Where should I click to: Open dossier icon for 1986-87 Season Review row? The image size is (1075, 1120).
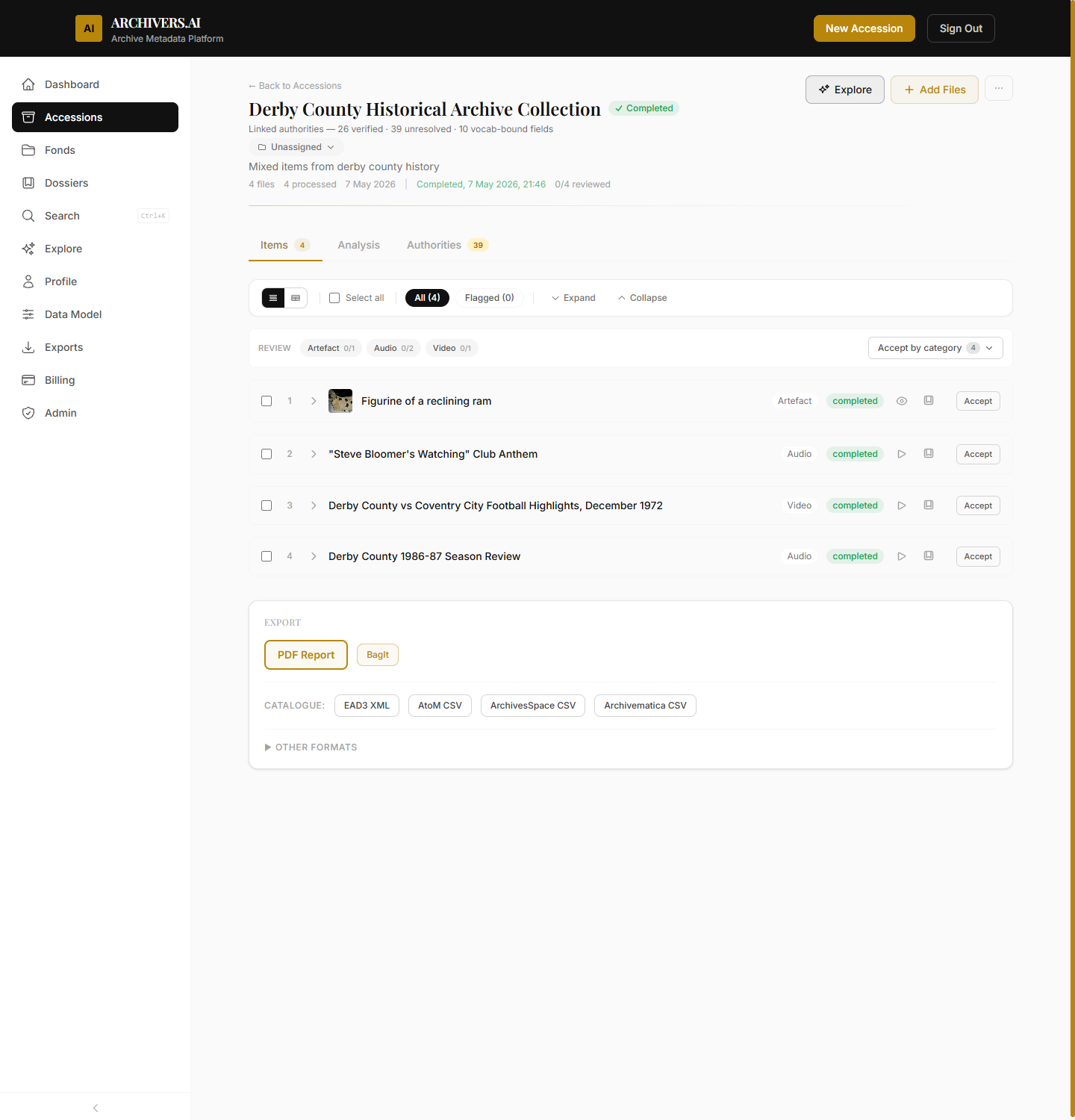[x=929, y=556]
